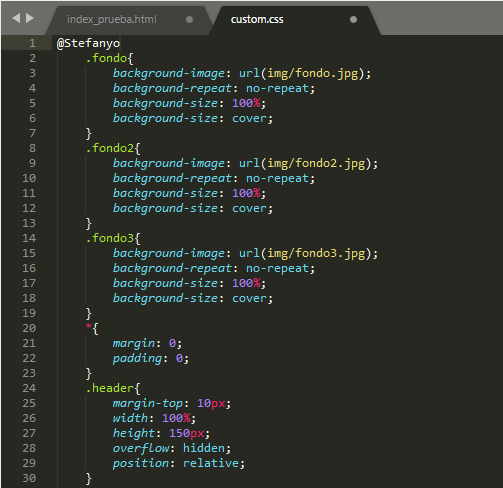Viewport: 503px width, 488px height.
Task: Select the custom.css tab
Action: (x=257, y=19)
